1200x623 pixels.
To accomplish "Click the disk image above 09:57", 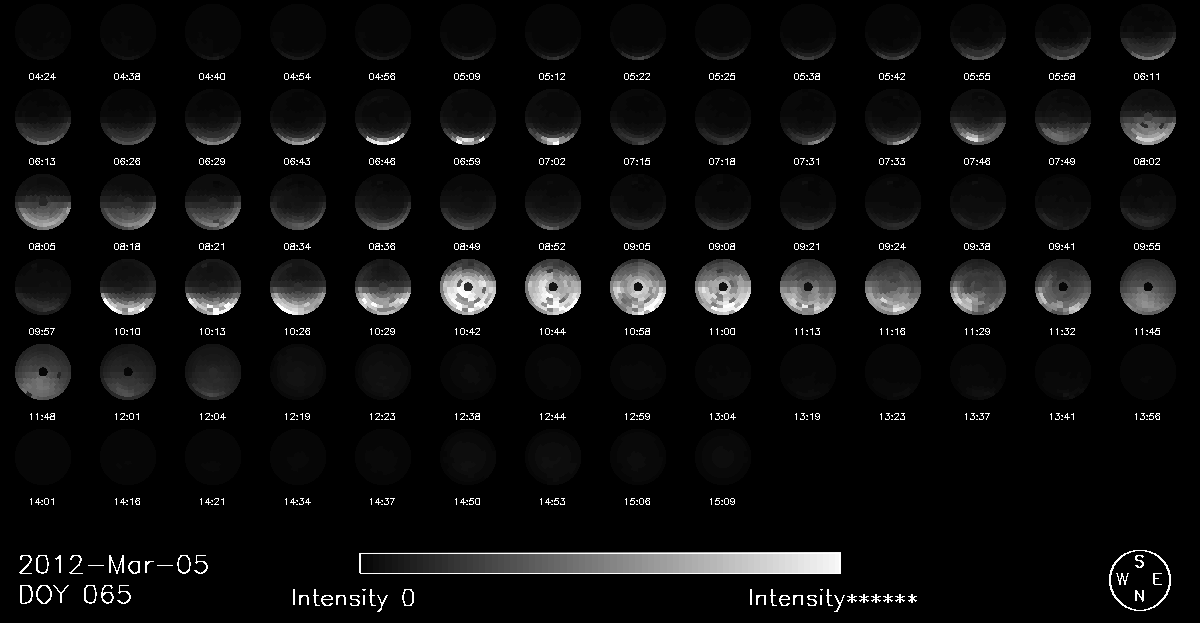I will (x=43, y=288).
